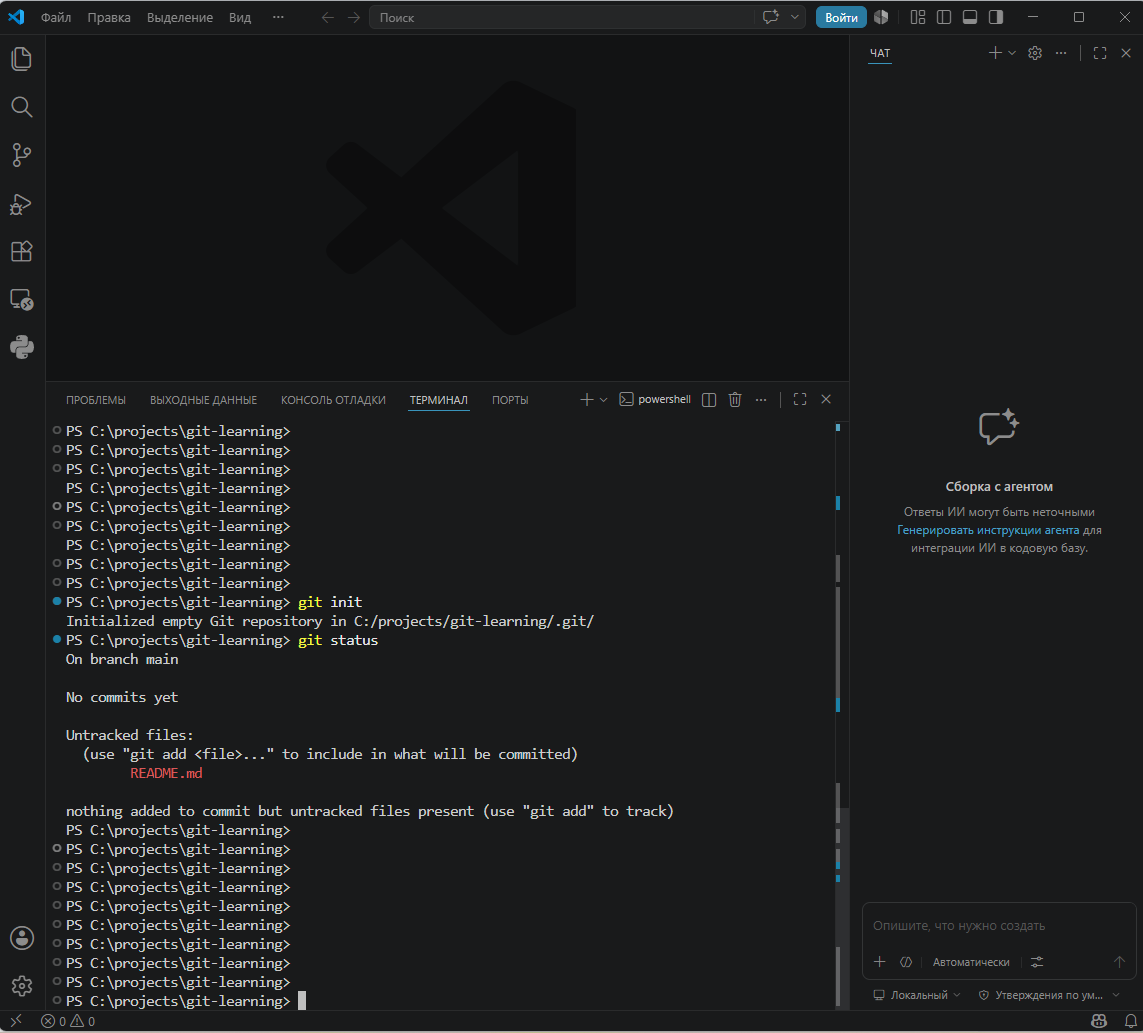Open the Source Control view
Screen dimensions: 1143x1033
(22, 155)
